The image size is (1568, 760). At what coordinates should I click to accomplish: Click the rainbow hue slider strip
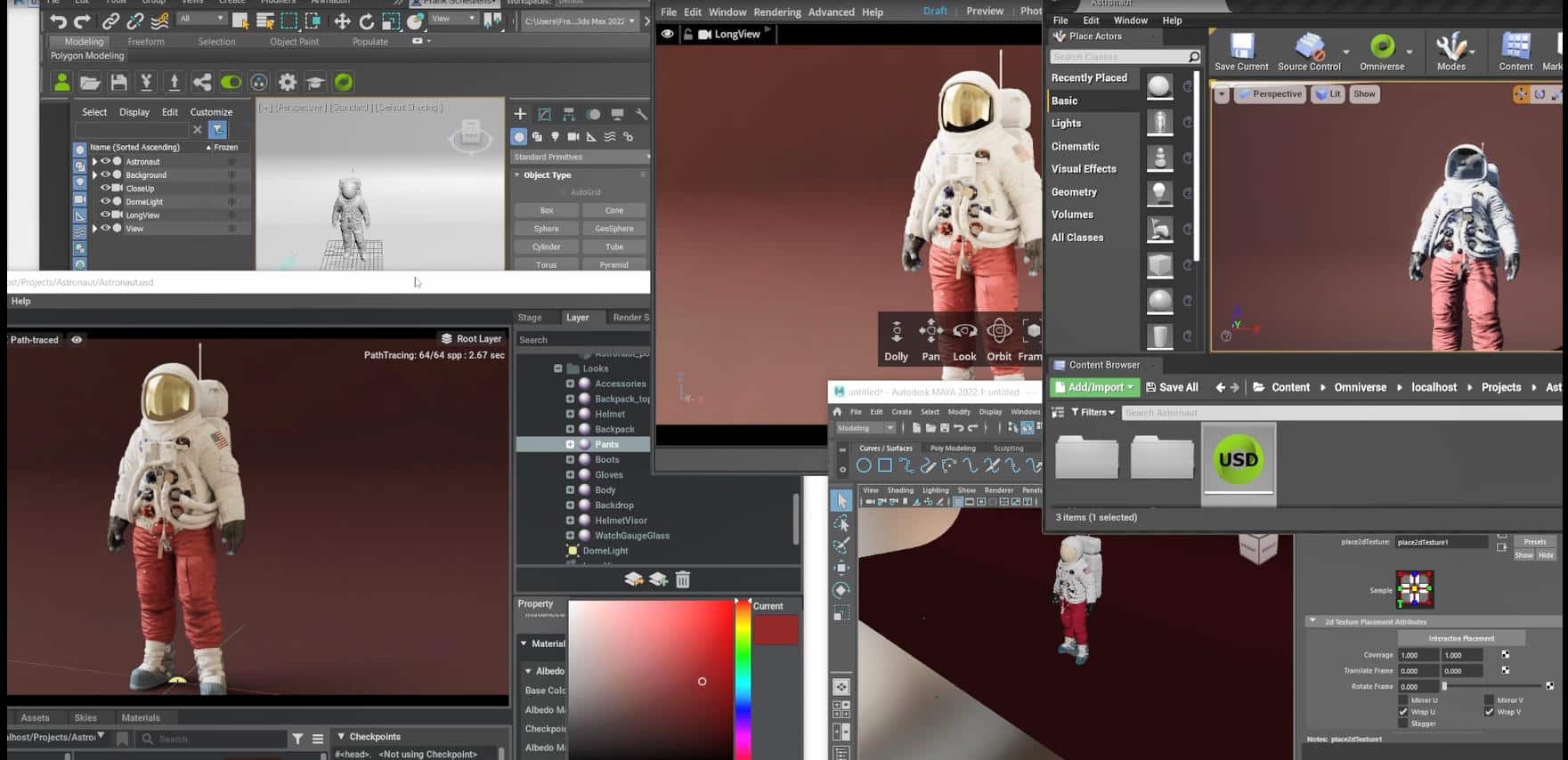[x=742, y=676]
